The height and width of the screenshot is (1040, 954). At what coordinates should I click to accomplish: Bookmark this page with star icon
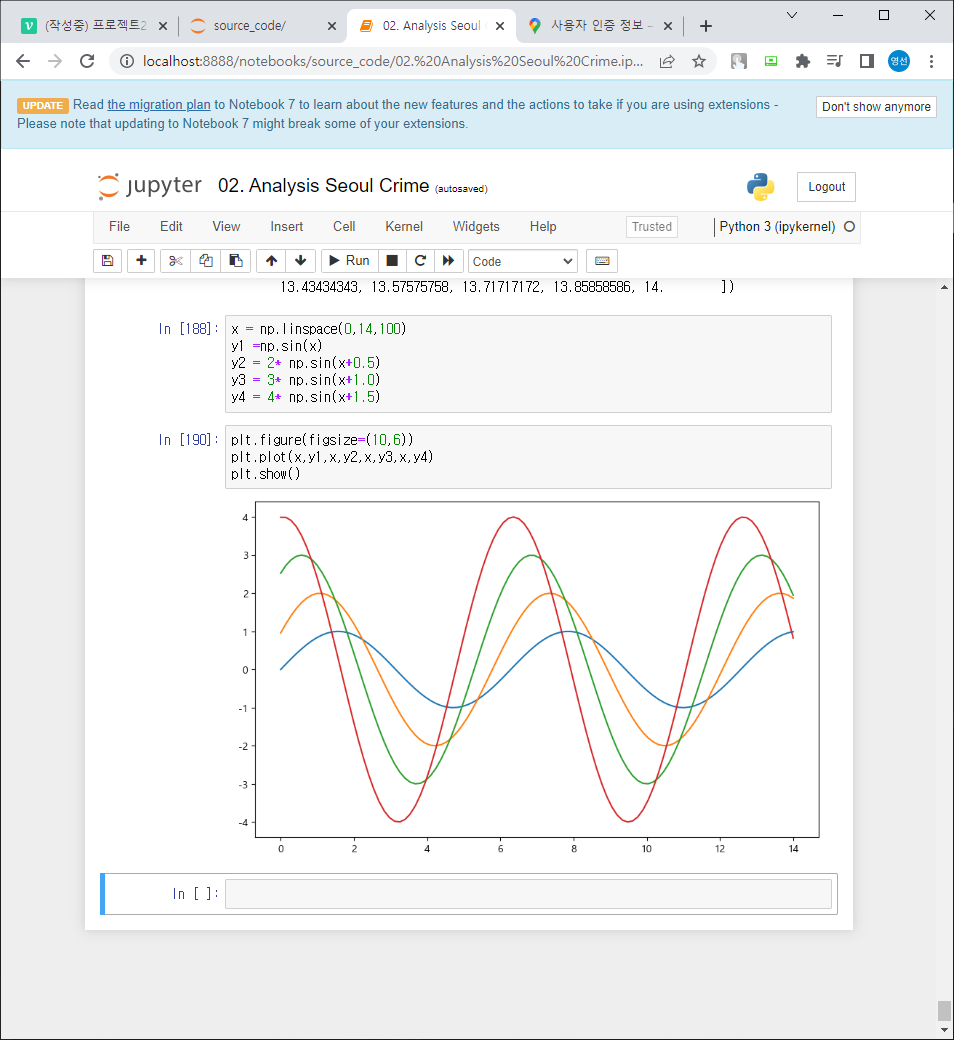[699, 62]
